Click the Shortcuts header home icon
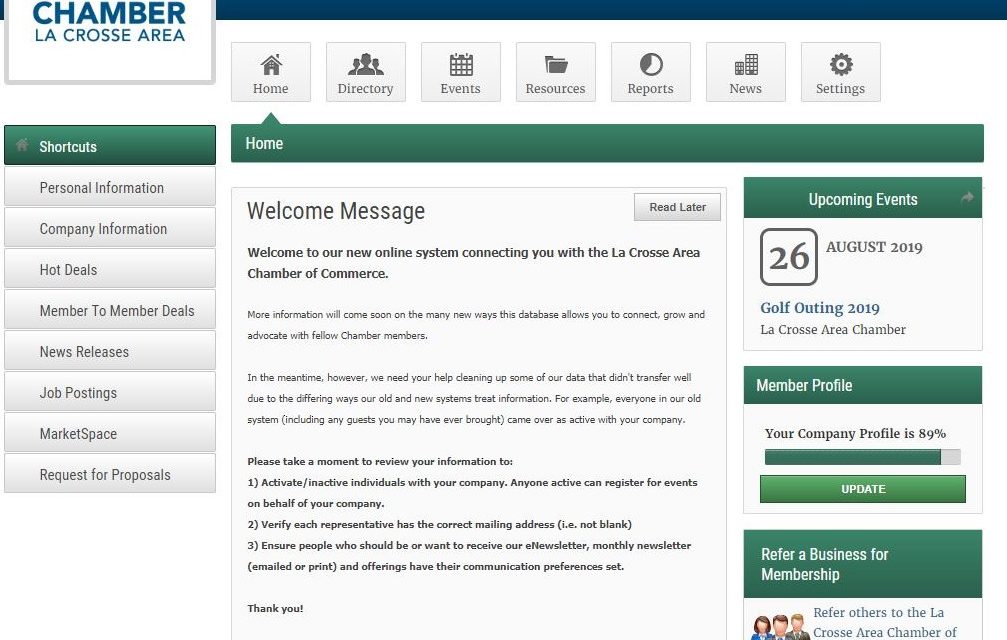The width and height of the screenshot is (1007, 640). coord(22,145)
